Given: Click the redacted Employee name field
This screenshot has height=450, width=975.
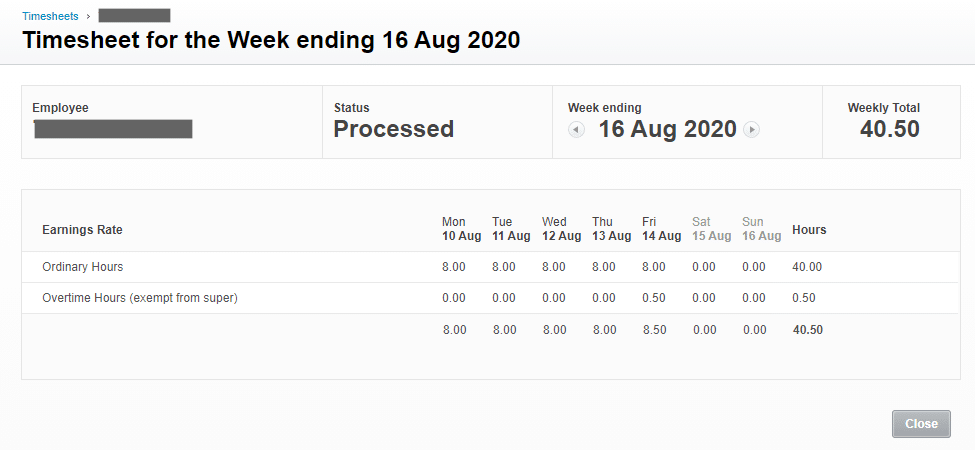Looking at the screenshot, I should 112,129.
